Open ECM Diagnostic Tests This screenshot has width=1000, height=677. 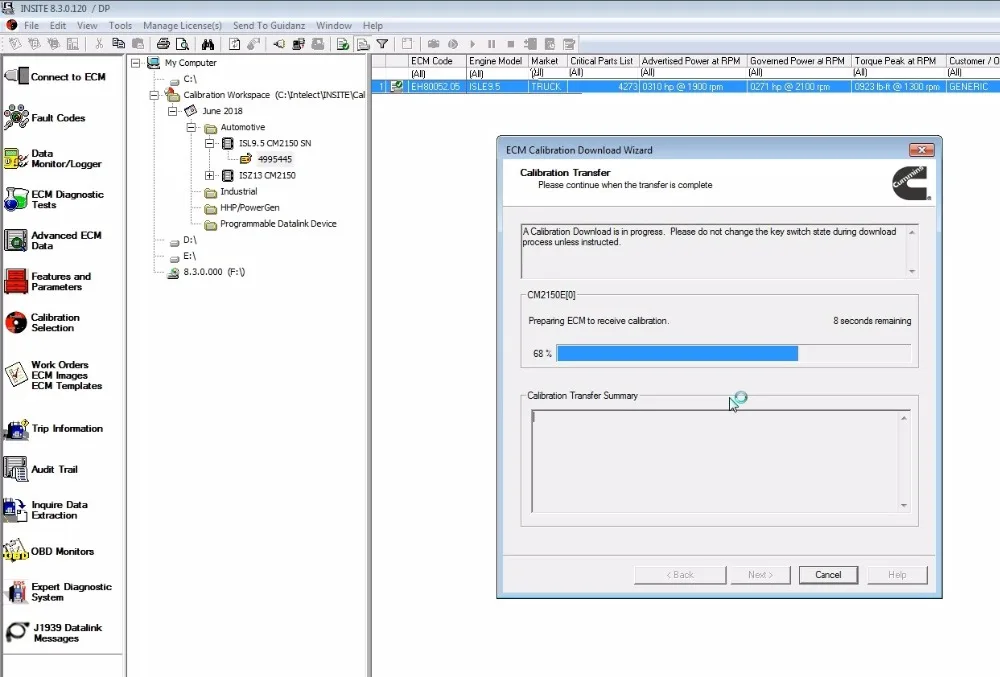[x=54, y=200]
